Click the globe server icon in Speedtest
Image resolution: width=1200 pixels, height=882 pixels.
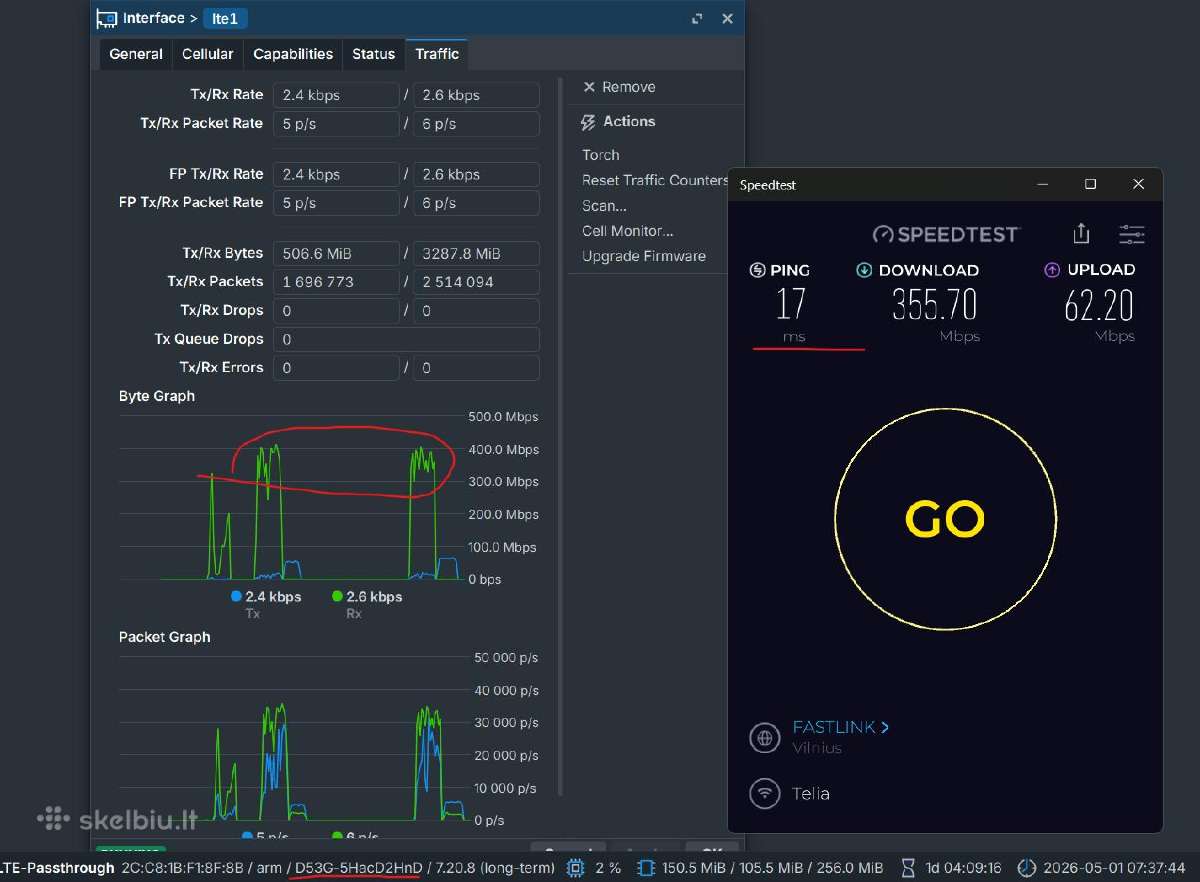765,738
